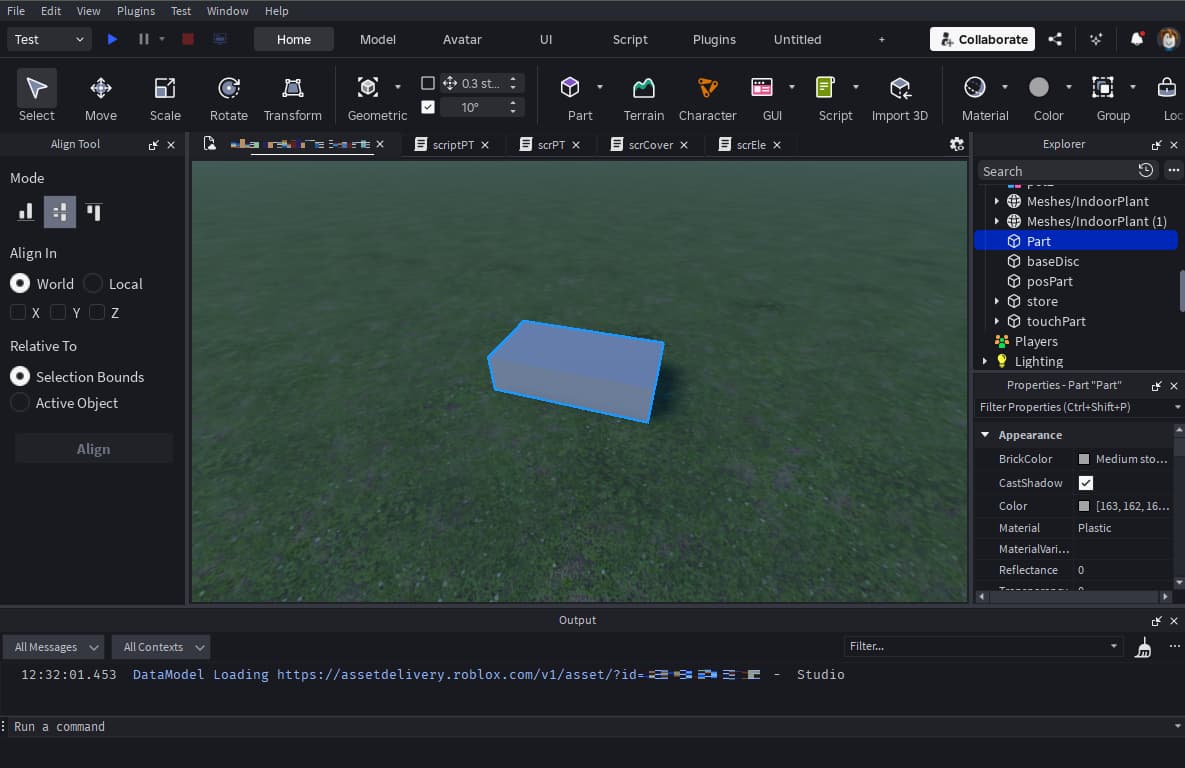
Task: Select the Scale tool
Action: point(165,97)
